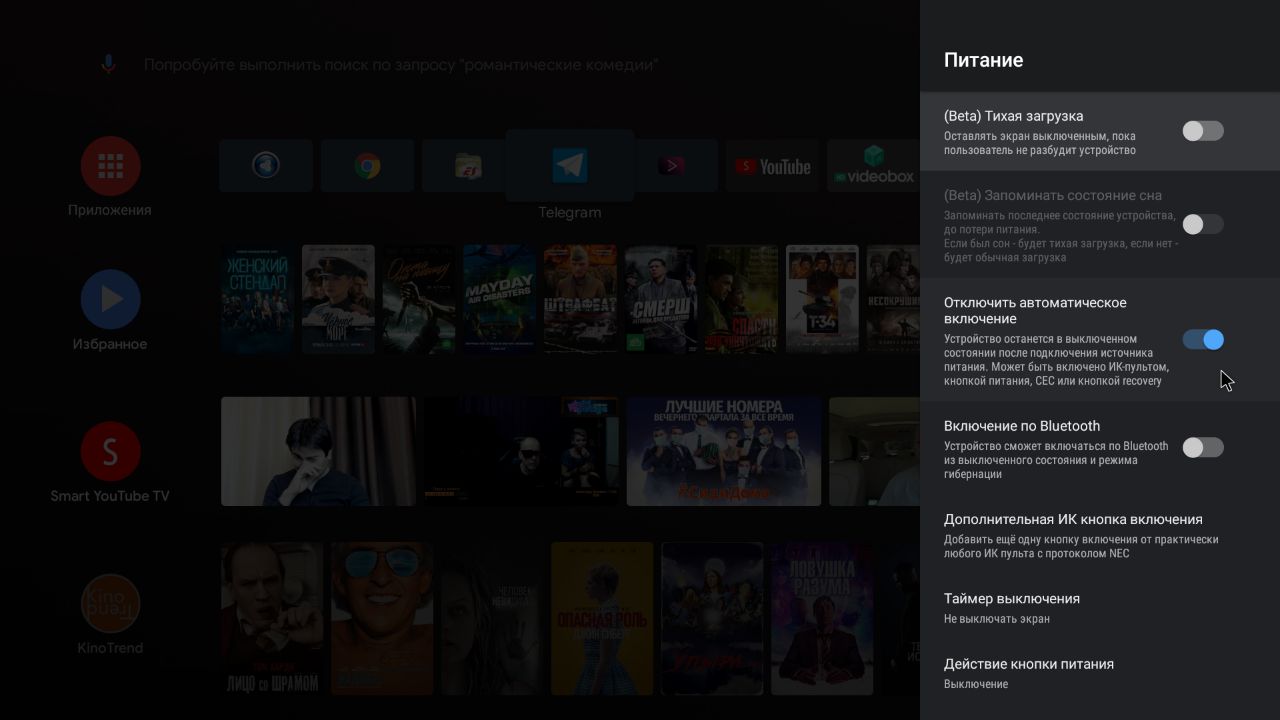
Task: Click the Питание panel heading
Action: point(983,60)
